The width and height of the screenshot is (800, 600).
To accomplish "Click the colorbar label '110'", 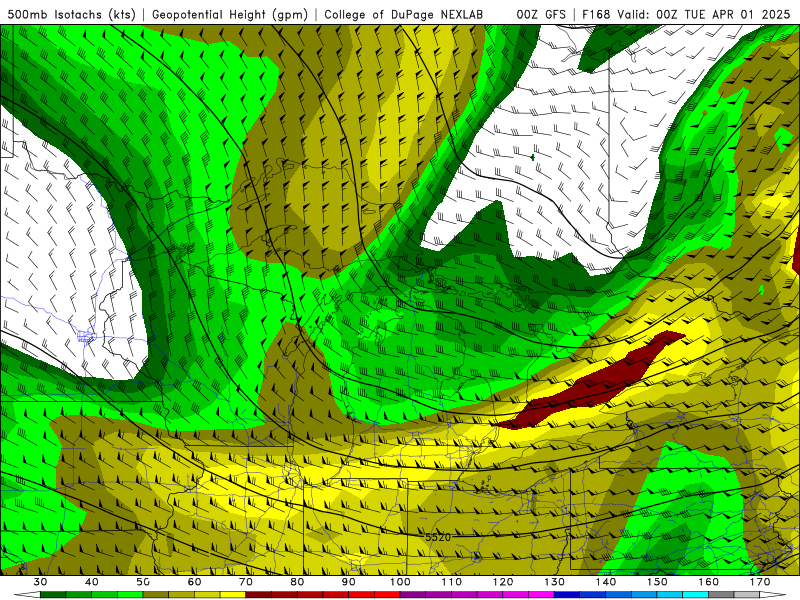I will [x=452, y=582].
